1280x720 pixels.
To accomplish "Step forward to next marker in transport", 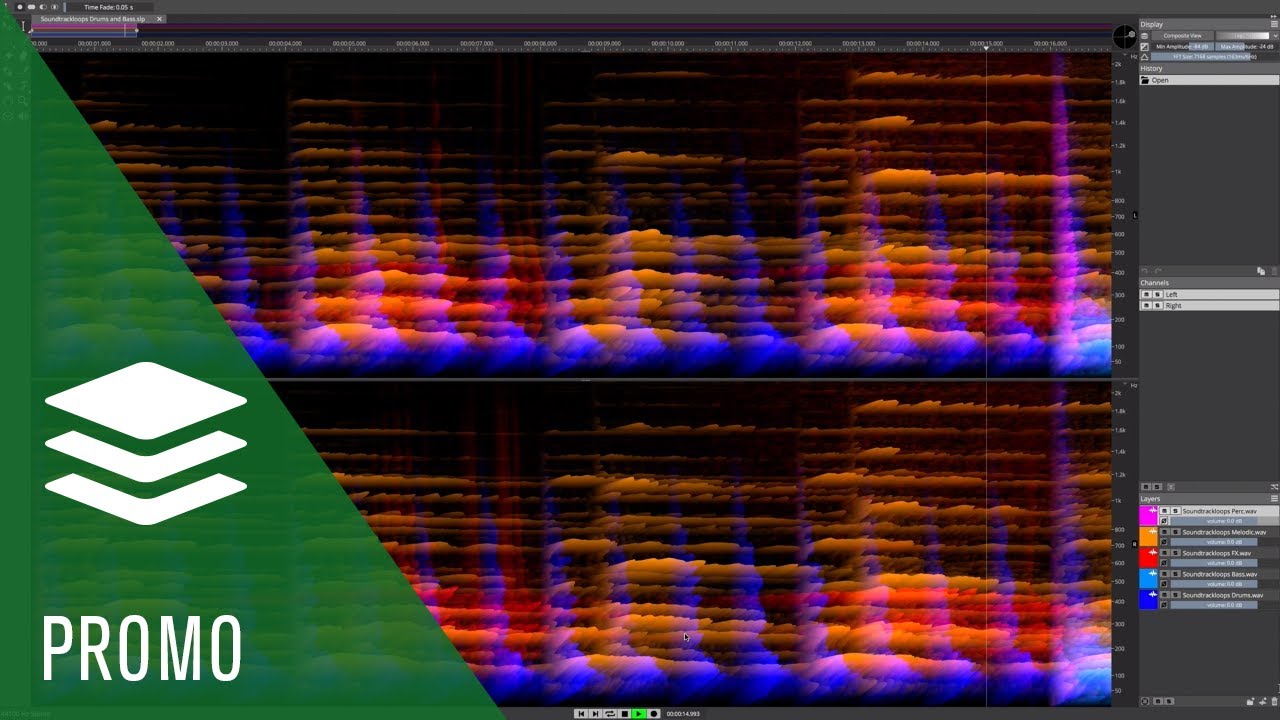I will coord(595,713).
